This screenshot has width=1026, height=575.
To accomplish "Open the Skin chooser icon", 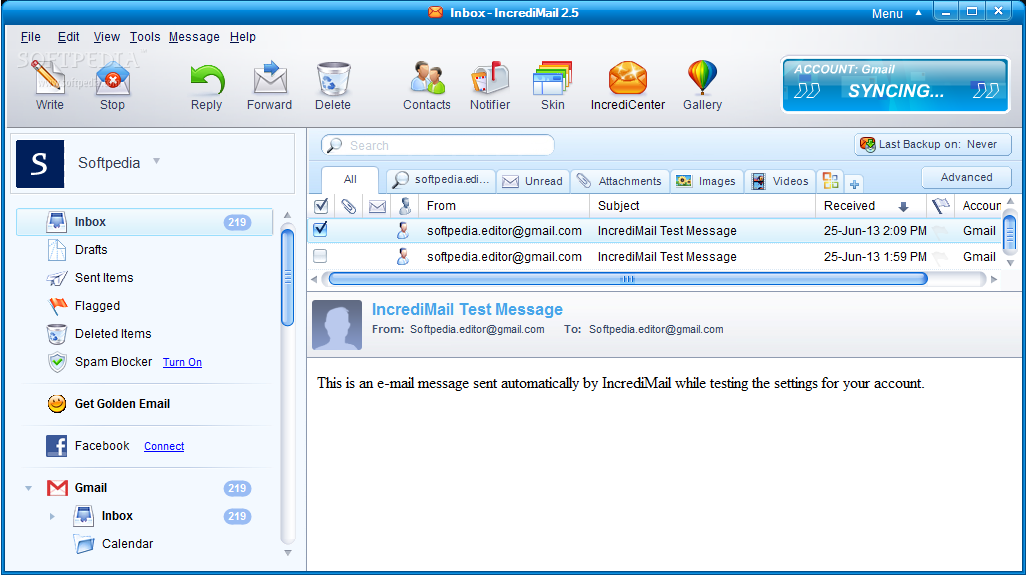I will [553, 78].
